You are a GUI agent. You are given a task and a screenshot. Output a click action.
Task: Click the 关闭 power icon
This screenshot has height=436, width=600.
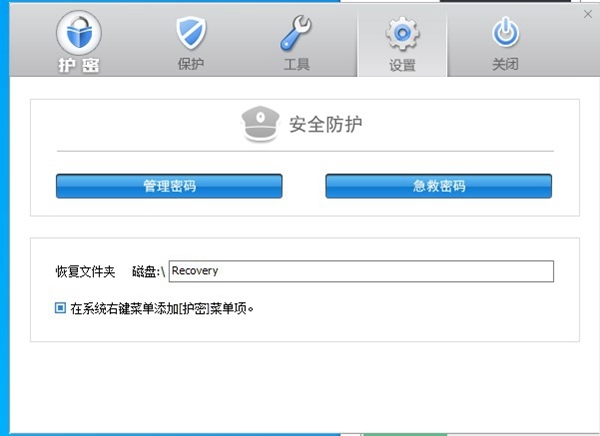pos(505,32)
